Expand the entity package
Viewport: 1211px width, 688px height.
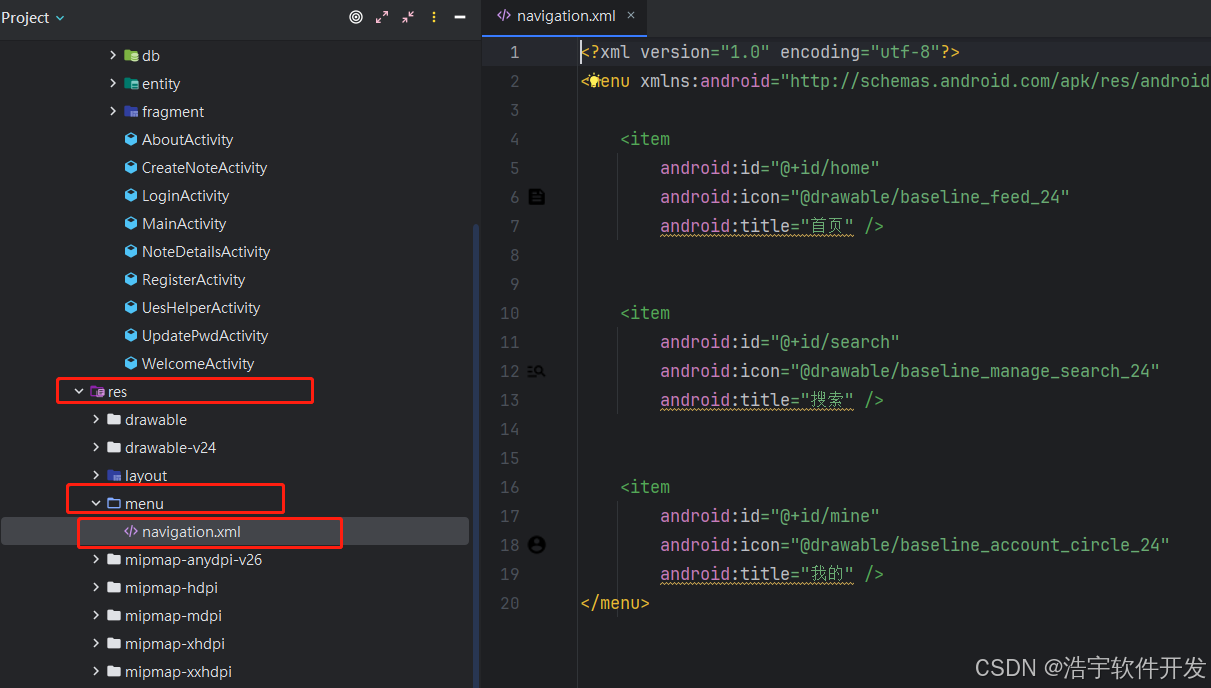113,84
